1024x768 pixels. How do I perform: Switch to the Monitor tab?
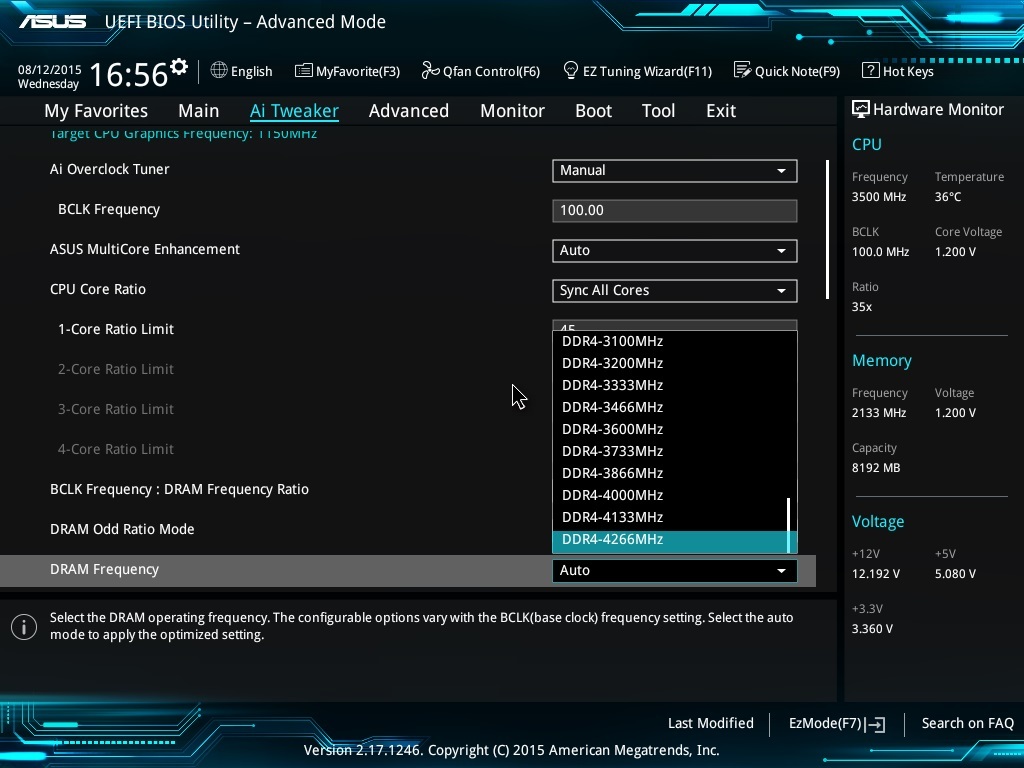point(512,111)
